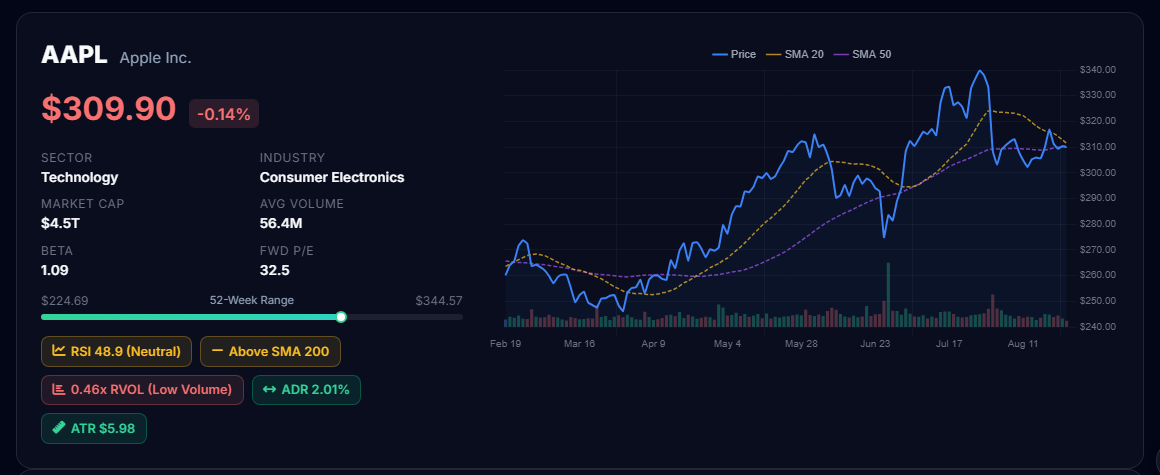Viewport: 1160px width, 475px height.
Task: Click the $309.90 price value
Action: (109, 108)
